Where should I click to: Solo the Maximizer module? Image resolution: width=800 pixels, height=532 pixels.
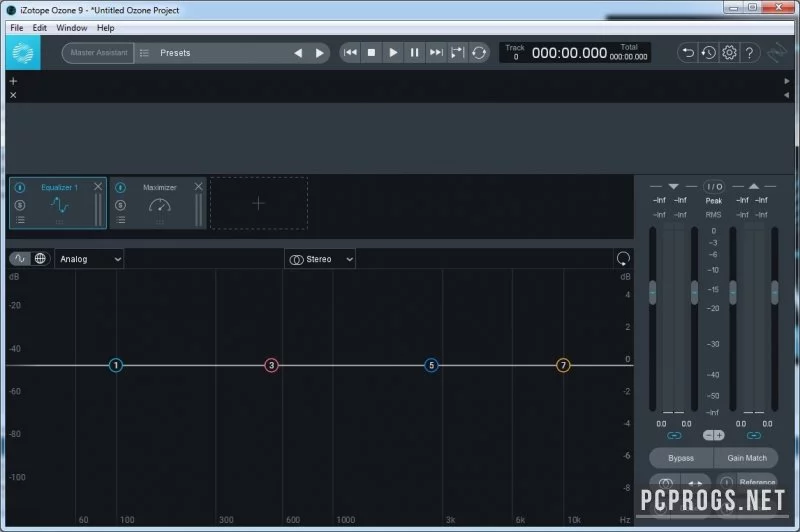pyautogui.click(x=120, y=205)
